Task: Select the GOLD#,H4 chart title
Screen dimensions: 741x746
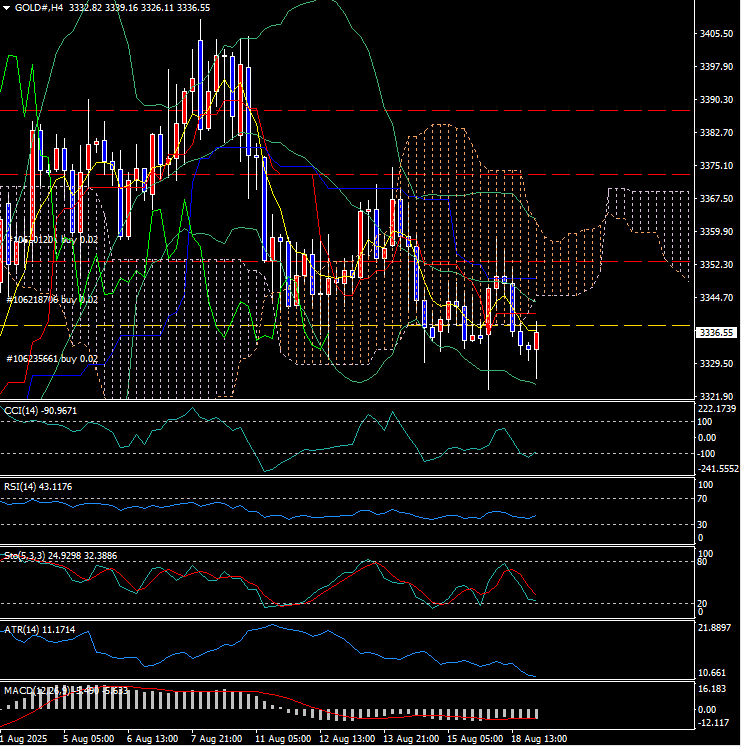Action: coord(39,8)
